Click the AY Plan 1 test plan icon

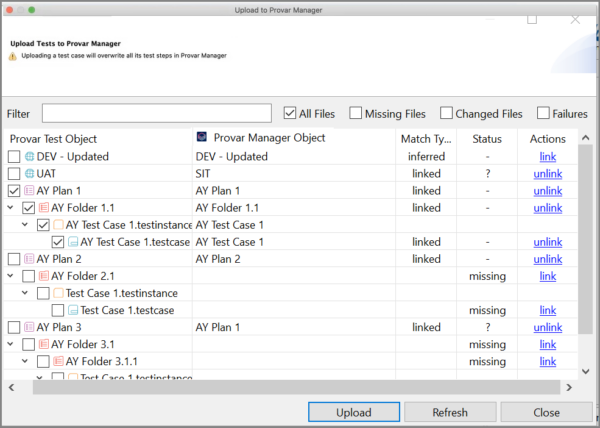[29, 191]
